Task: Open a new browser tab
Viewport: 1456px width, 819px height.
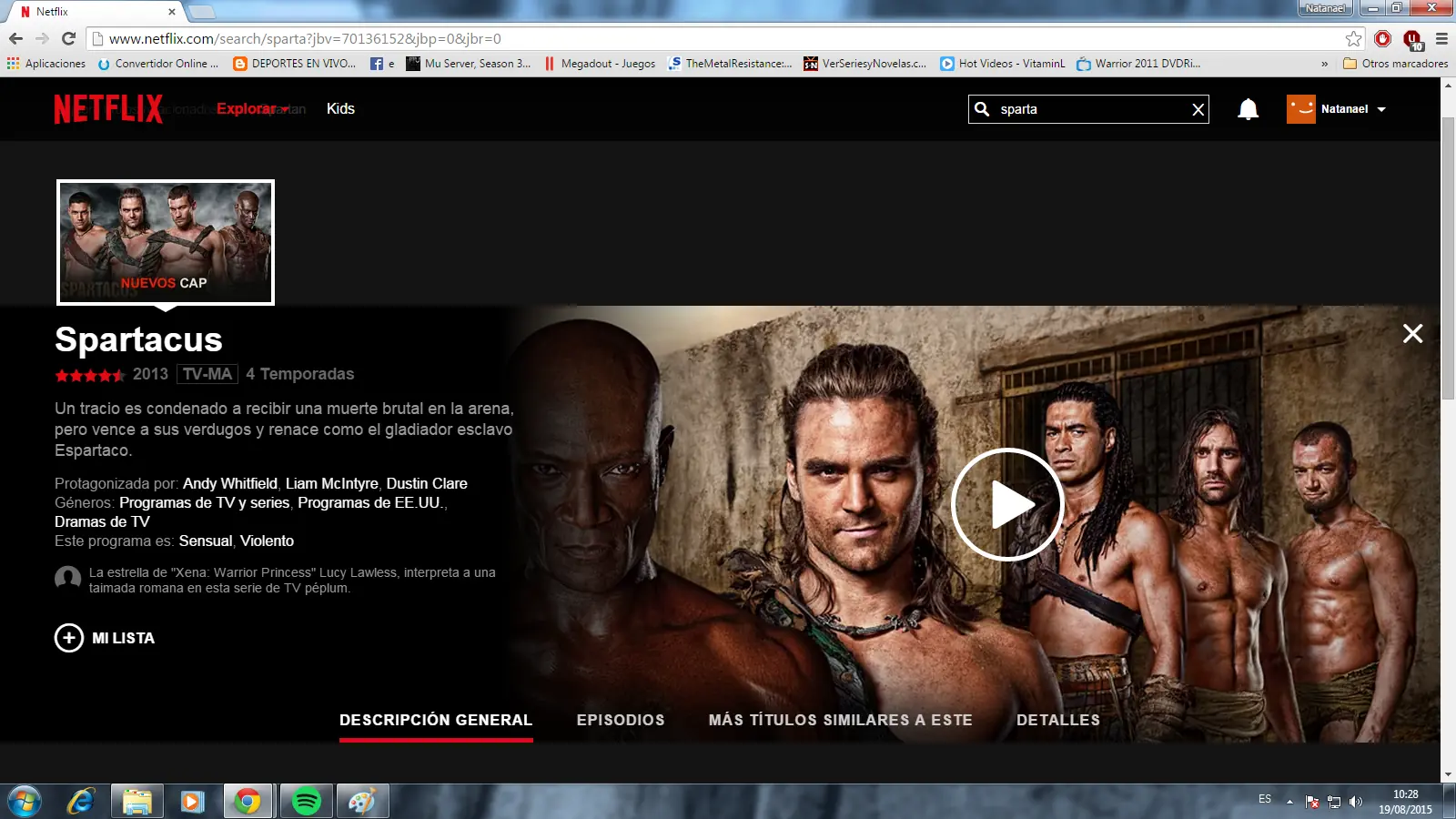Action: pos(201,12)
